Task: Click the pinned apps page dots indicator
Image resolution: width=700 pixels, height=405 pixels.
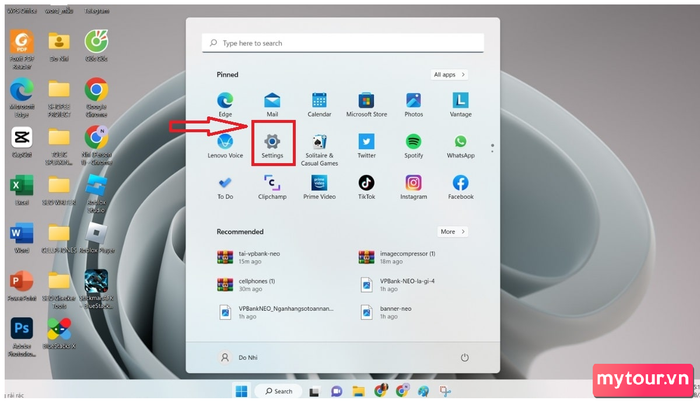Action: click(x=492, y=148)
